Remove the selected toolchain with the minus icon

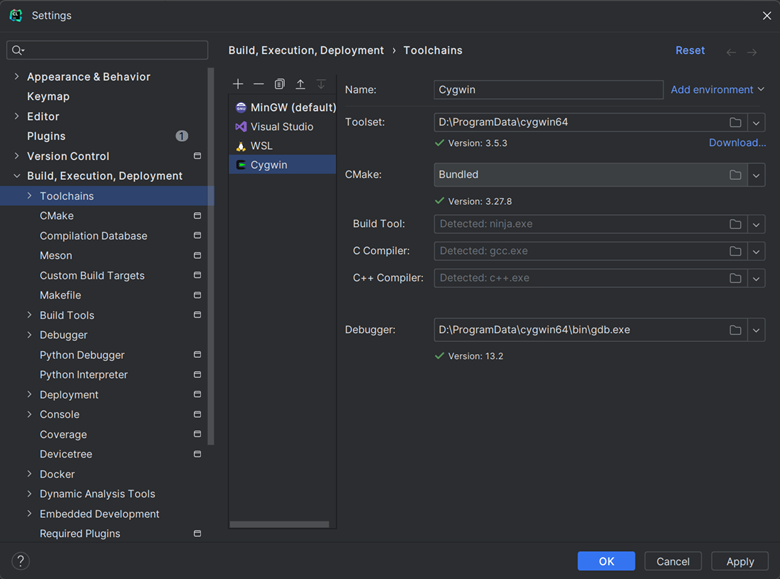[259, 84]
